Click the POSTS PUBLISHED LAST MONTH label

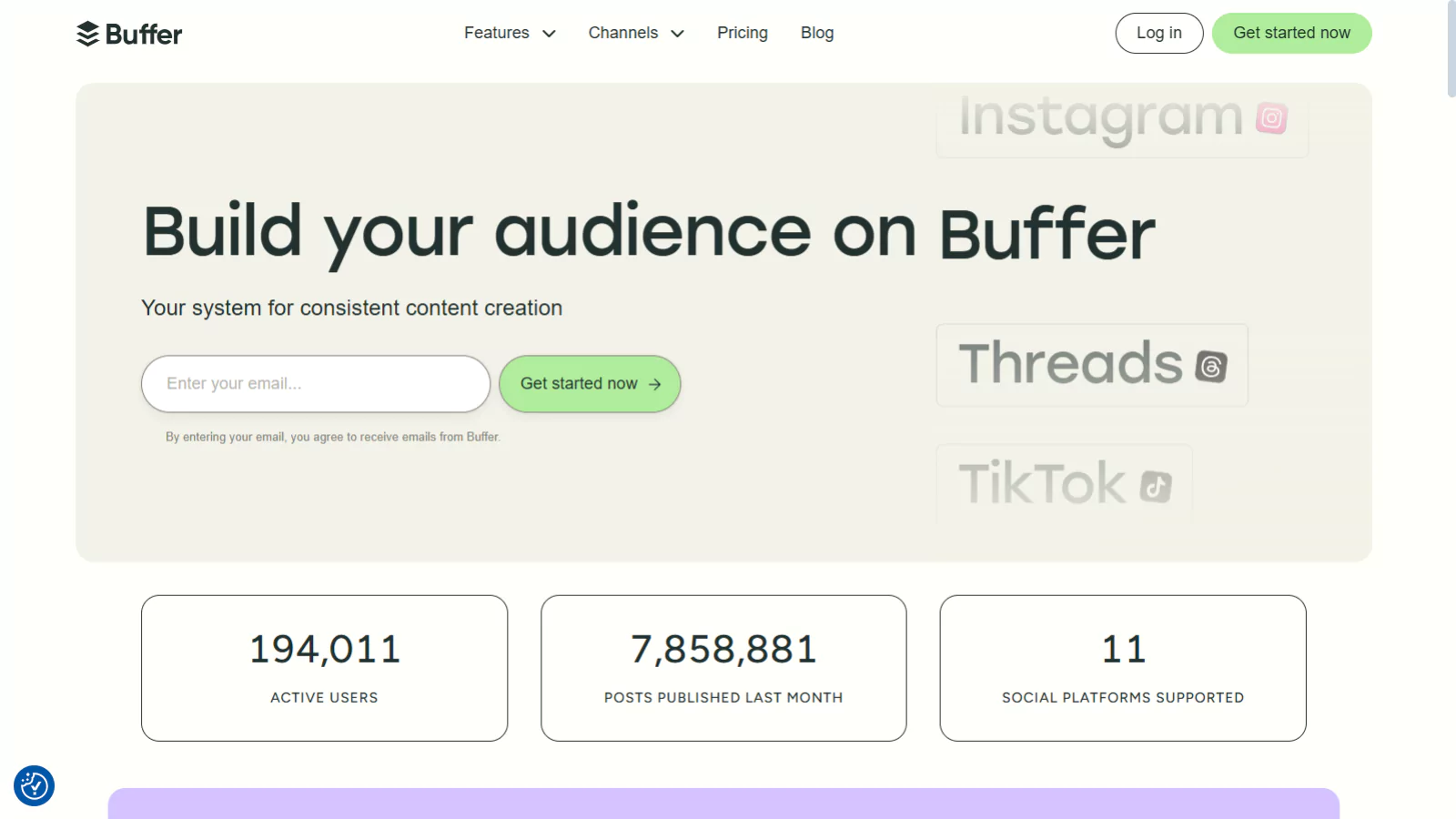click(x=723, y=698)
